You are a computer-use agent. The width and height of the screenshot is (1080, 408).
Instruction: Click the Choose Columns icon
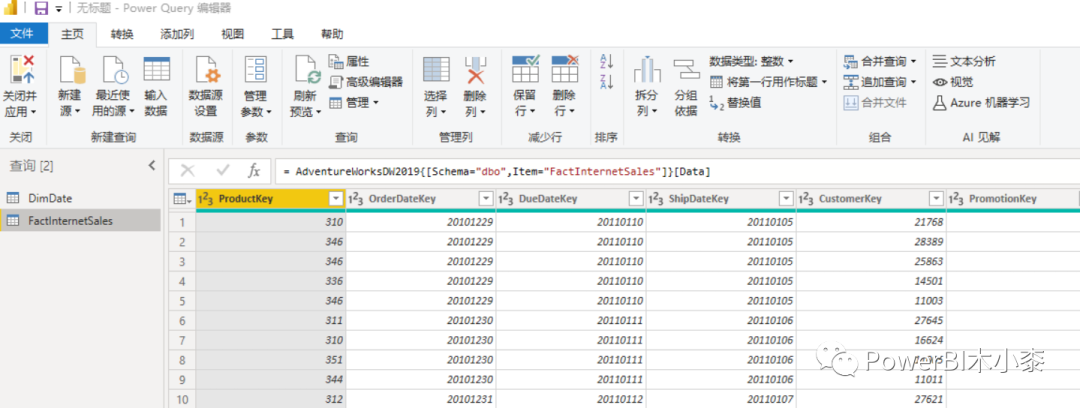(436, 71)
